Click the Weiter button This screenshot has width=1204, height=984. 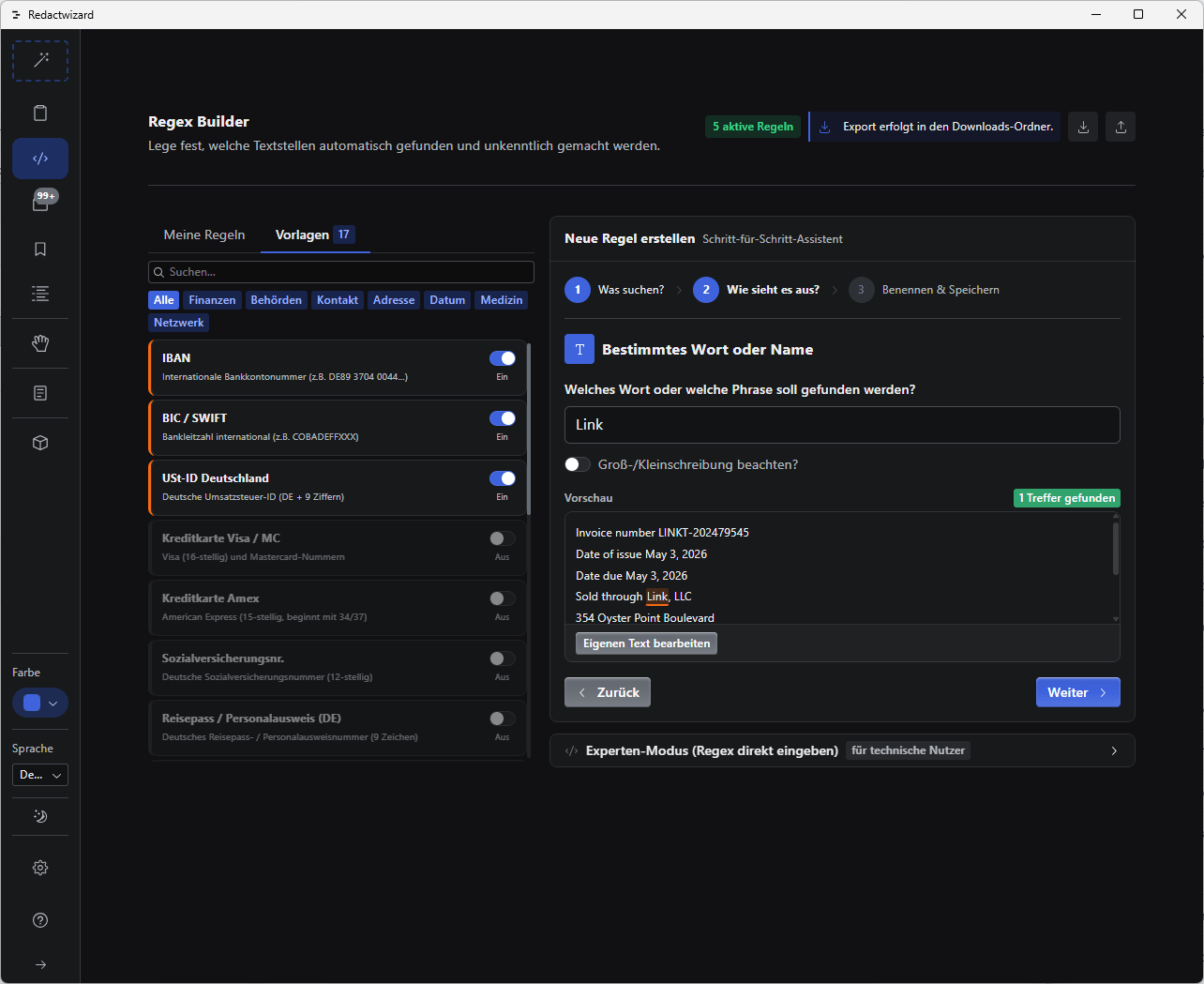point(1078,692)
